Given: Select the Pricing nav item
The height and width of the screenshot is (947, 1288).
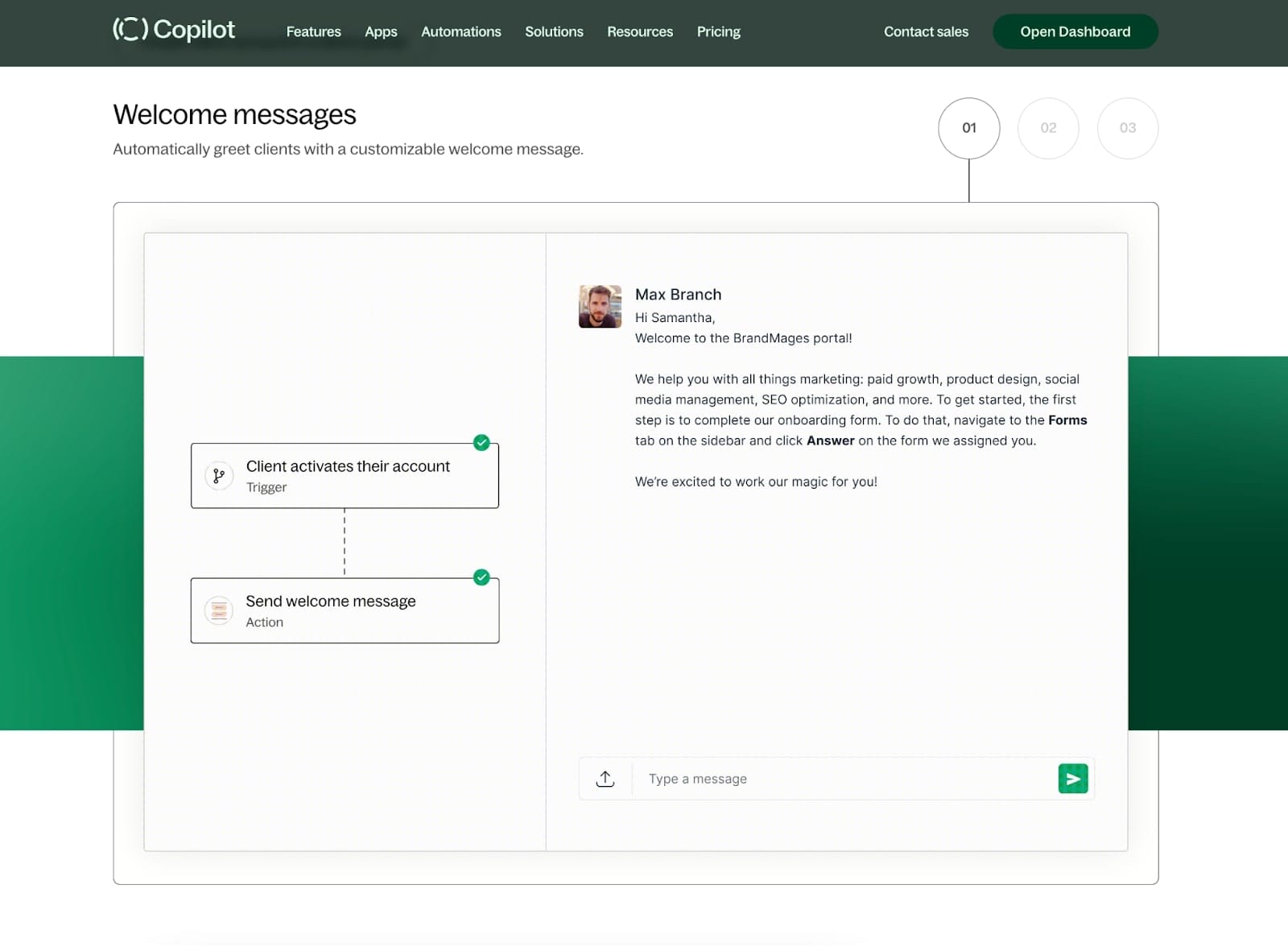Looking at the screenshot, I should (x=718, y=31).
